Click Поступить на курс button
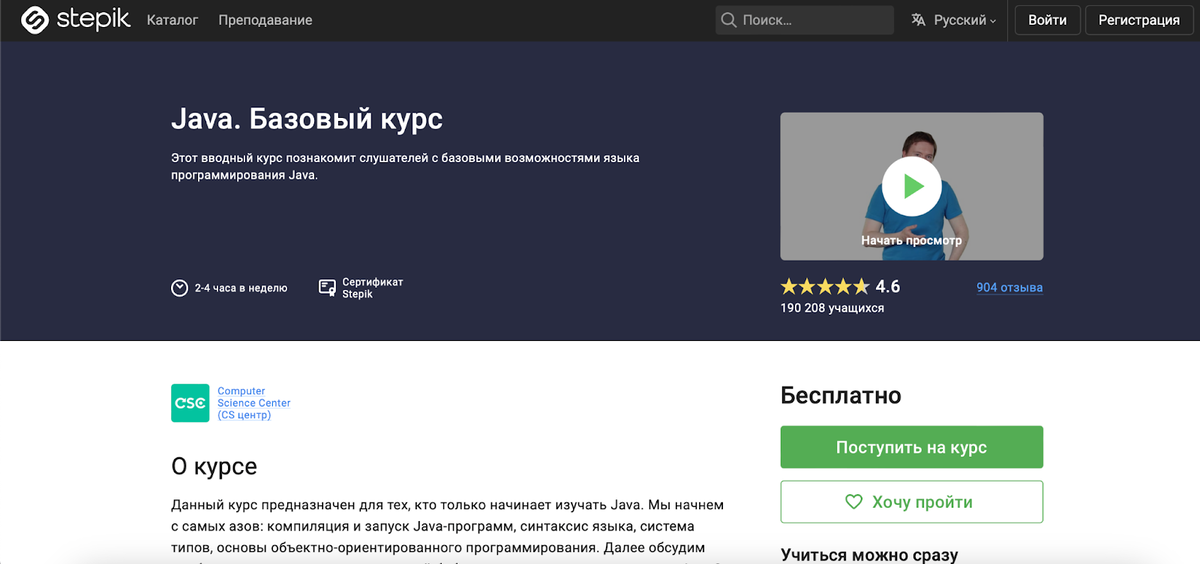 [x=911, y=447]
